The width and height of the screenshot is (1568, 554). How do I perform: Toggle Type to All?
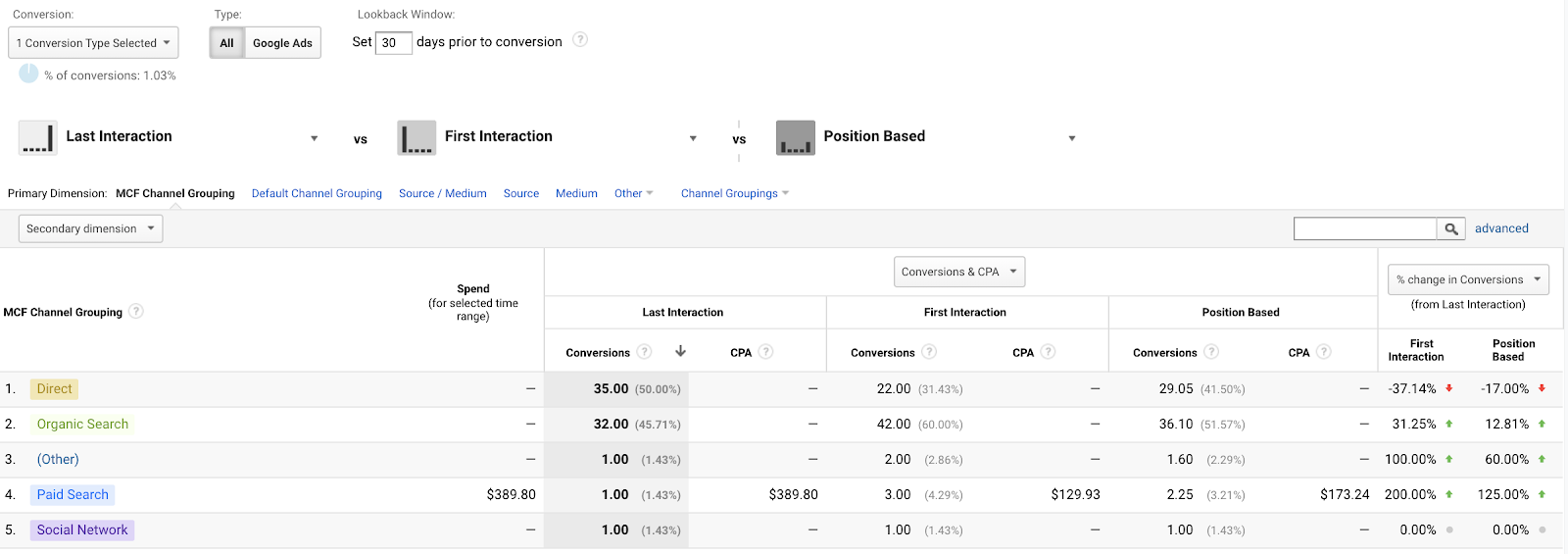point(226,43)
